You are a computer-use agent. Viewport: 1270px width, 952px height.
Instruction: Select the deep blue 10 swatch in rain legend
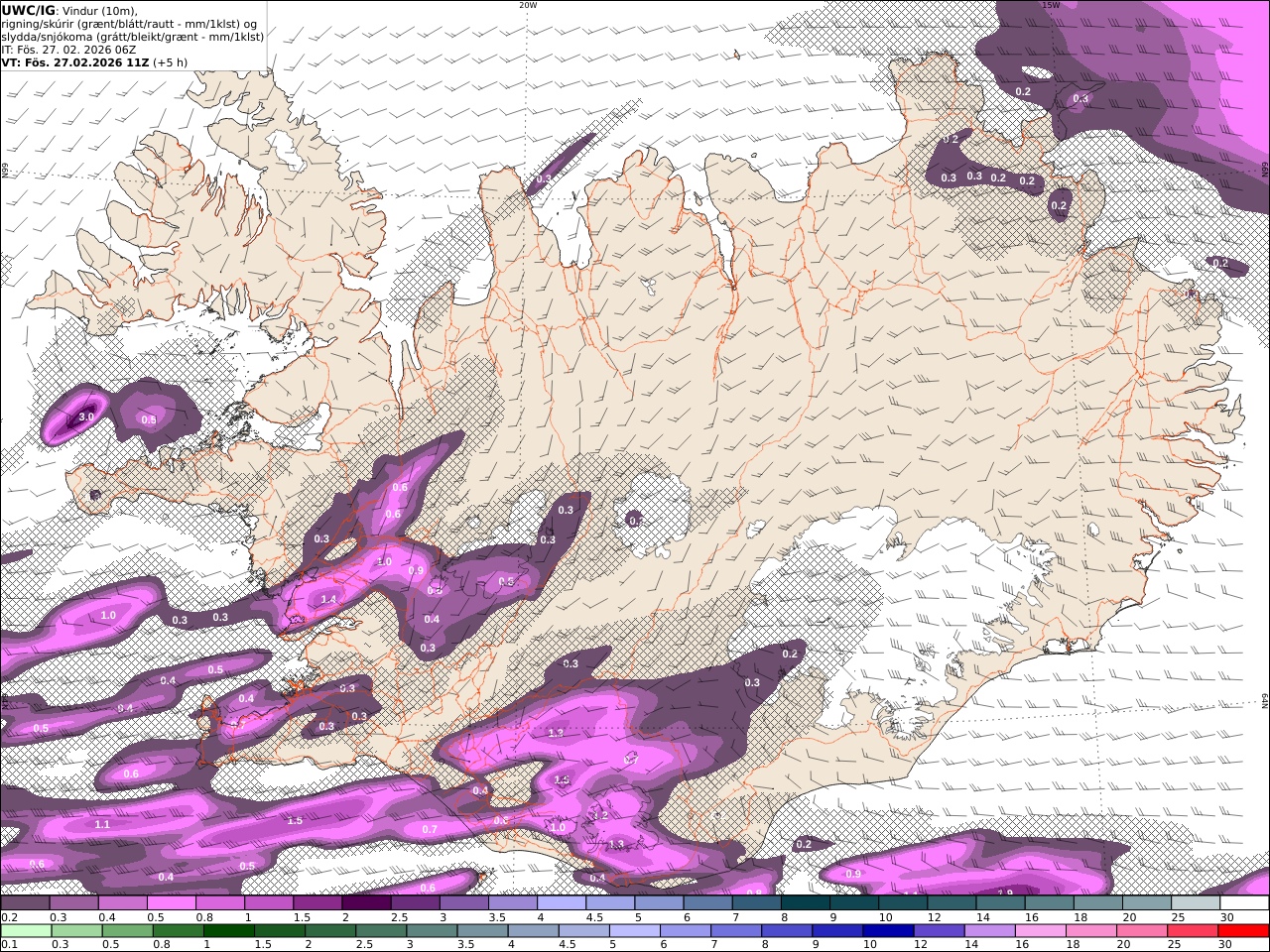(x=887, y=930)
